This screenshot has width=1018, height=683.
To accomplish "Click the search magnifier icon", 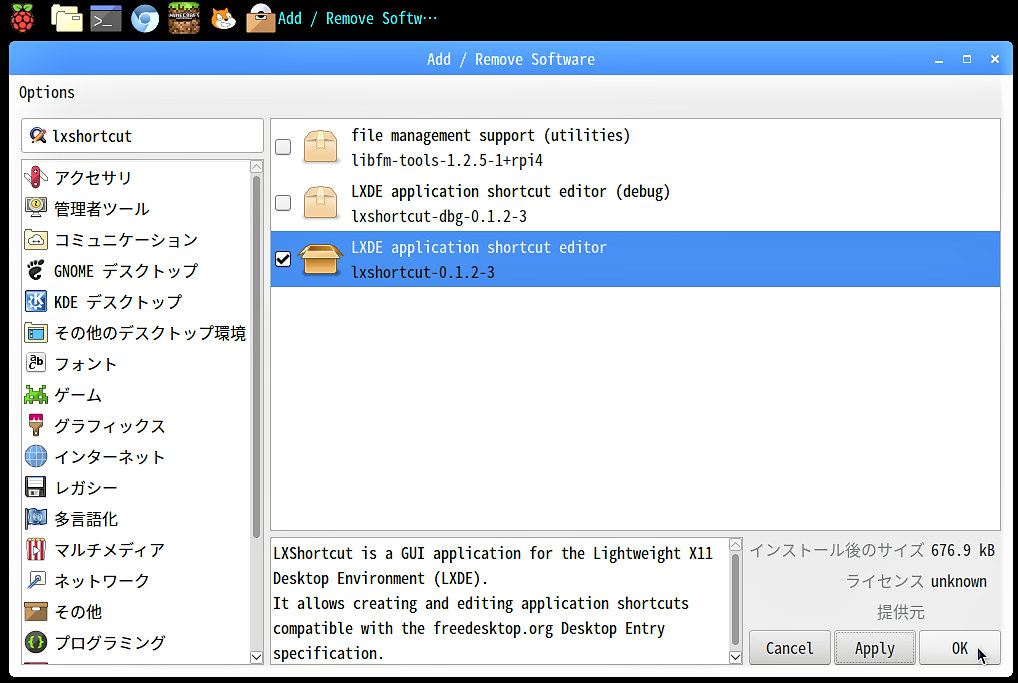I will (38, 135).
